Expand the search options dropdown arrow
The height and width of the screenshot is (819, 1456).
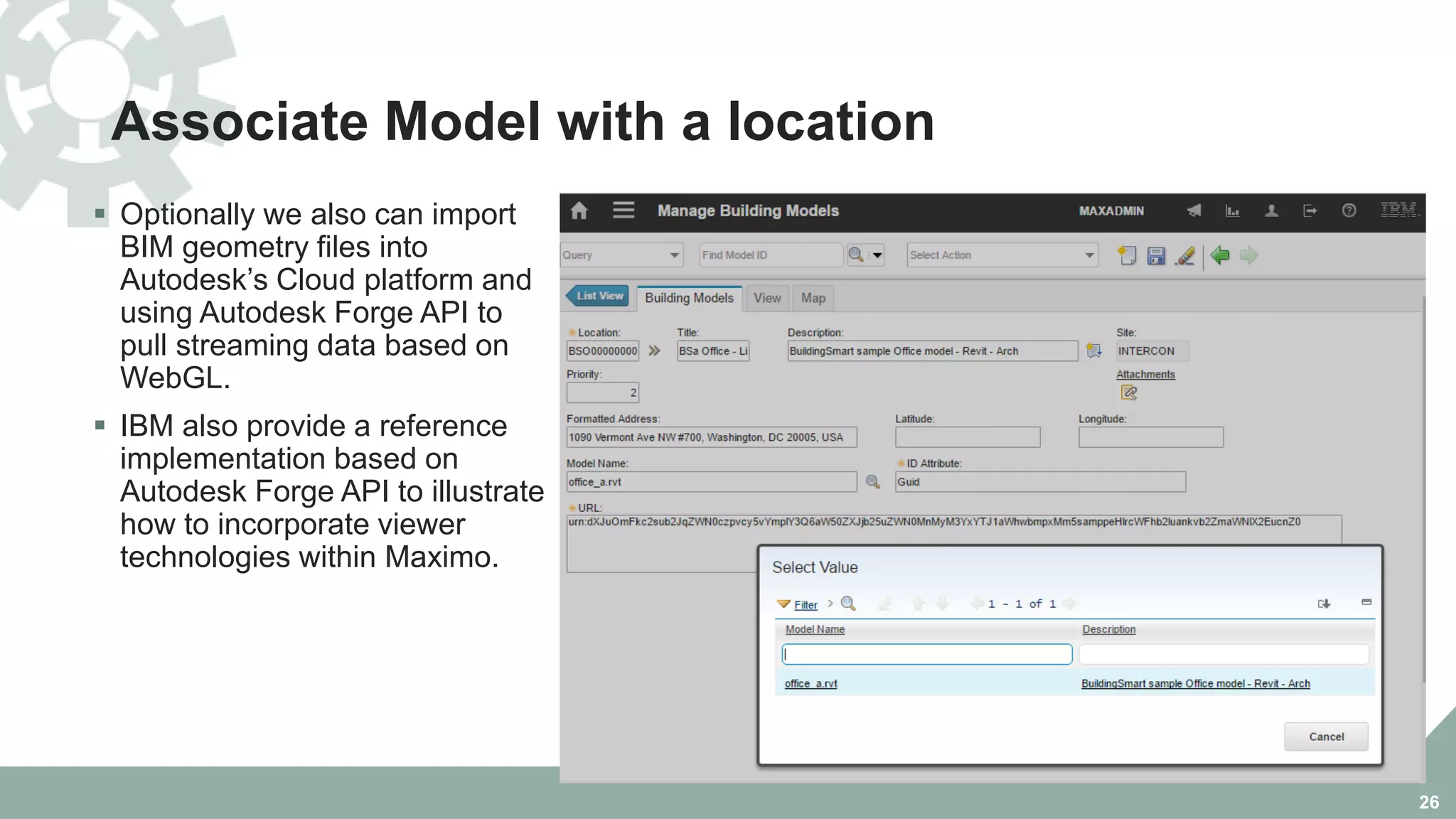click(x=877, y=255)
